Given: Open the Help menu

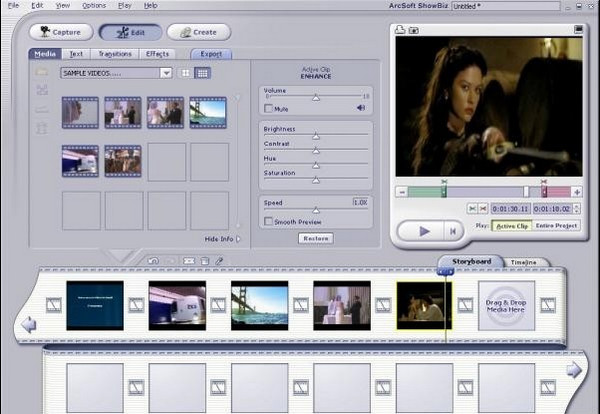Looking at the screenshot, I should click(150, 5).
